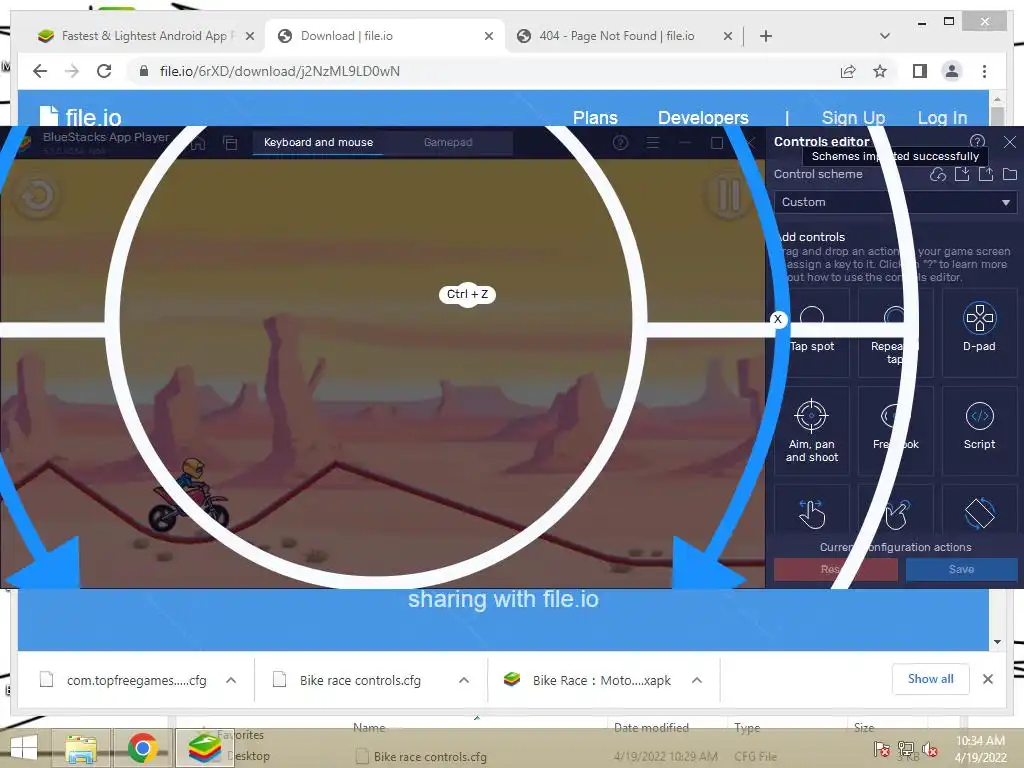Bookmark this page with the star icon
Image resolution: width=1024 pixels, height=768 pixels.
(x=880, y=71)
